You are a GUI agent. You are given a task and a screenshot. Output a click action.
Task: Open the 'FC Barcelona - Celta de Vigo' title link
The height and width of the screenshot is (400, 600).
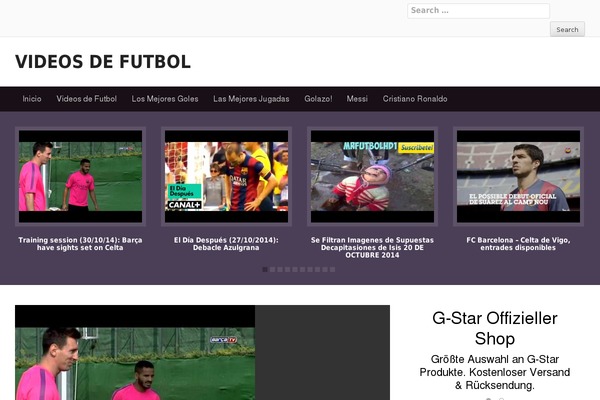coord(518,244)
